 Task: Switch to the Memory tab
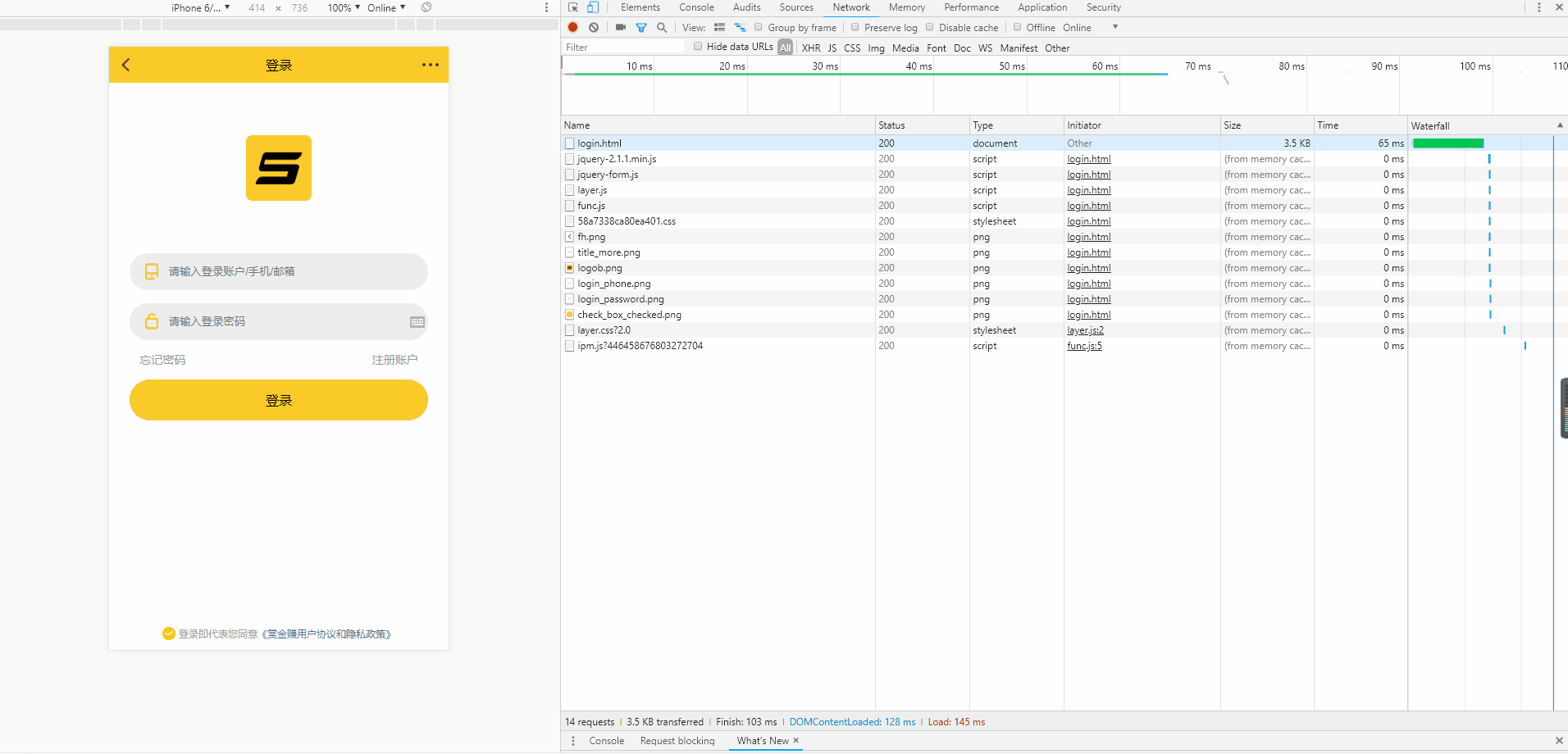click(x=907, y=7)
